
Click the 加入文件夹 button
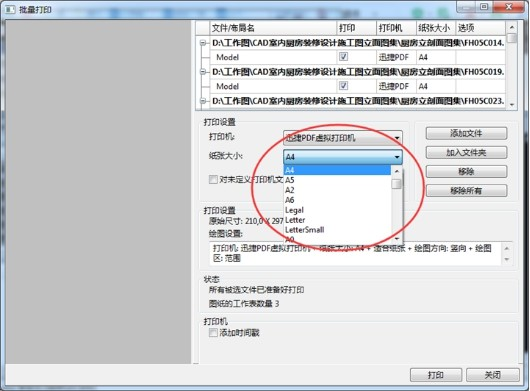(x=466, y=152)
